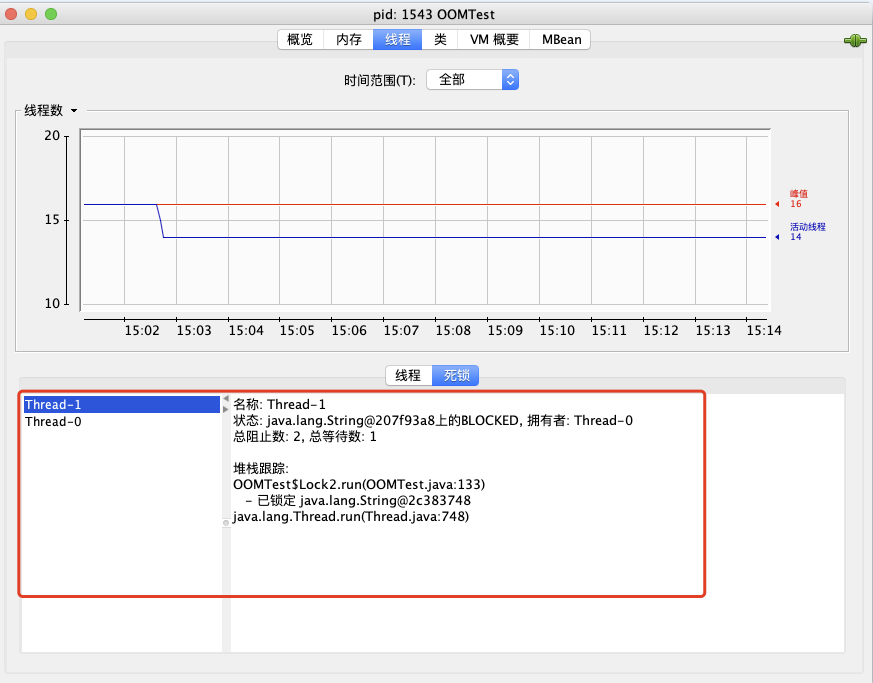Select Thread-0 in deadlock list
Screen dimensions: 873x683
tap(121, 421)
